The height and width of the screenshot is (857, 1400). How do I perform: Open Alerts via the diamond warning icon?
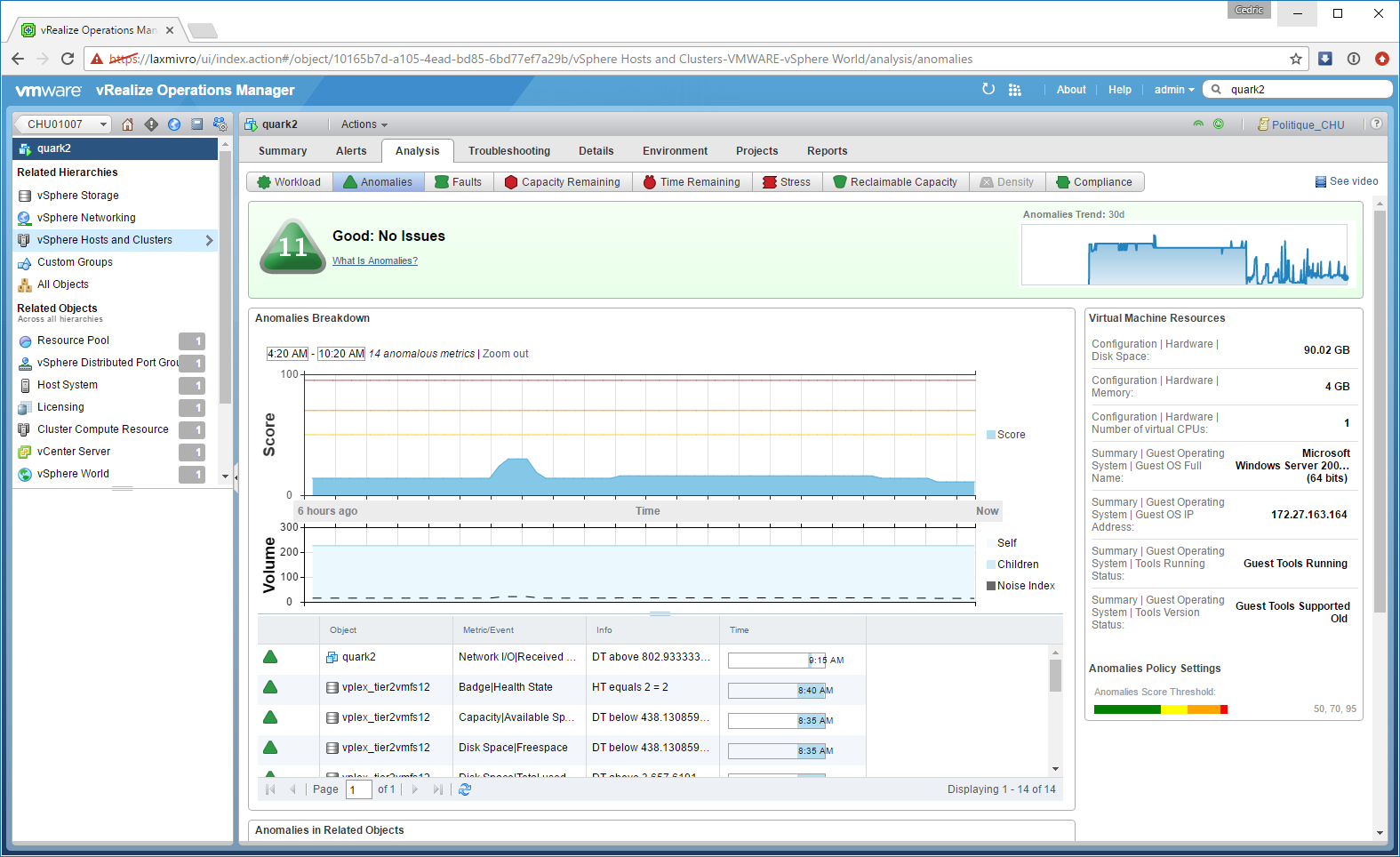[x=151, y=124]
